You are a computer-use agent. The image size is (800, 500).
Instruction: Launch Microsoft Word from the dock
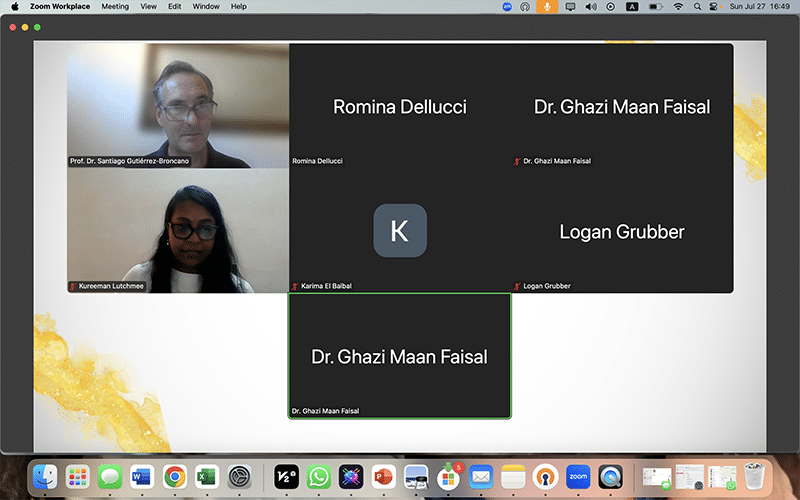click(x=141, y=476)
